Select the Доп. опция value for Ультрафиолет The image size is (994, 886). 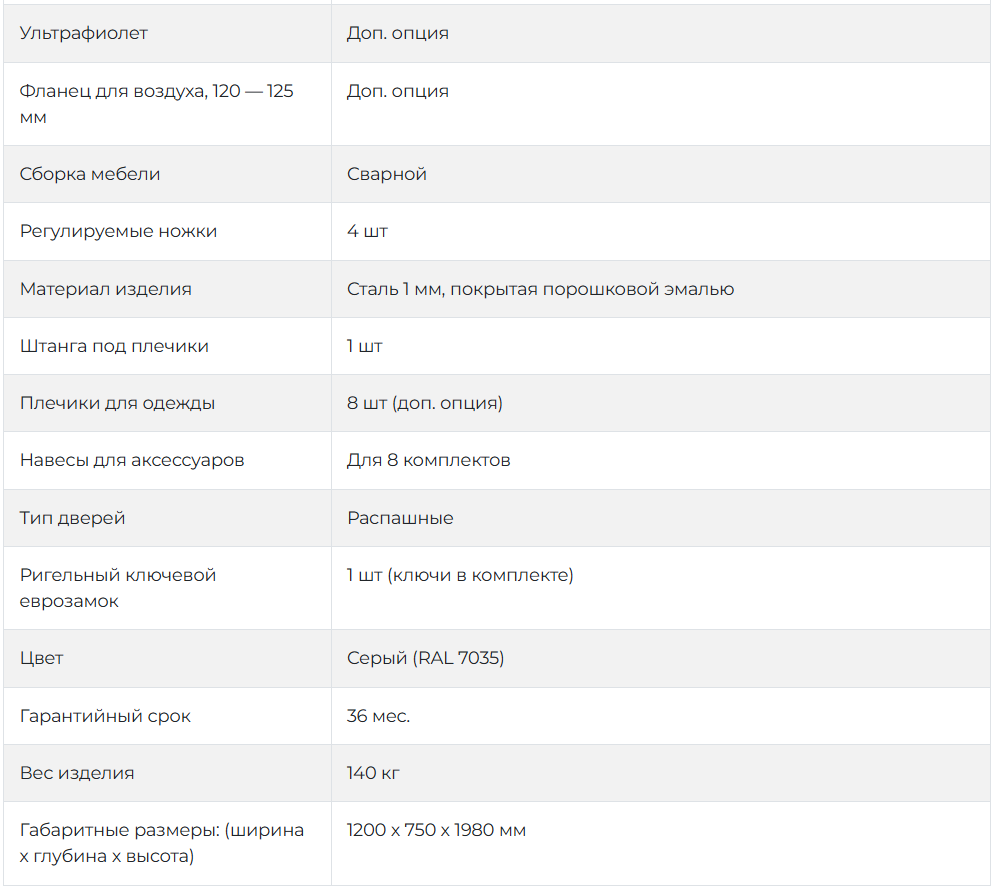(397, 33)
